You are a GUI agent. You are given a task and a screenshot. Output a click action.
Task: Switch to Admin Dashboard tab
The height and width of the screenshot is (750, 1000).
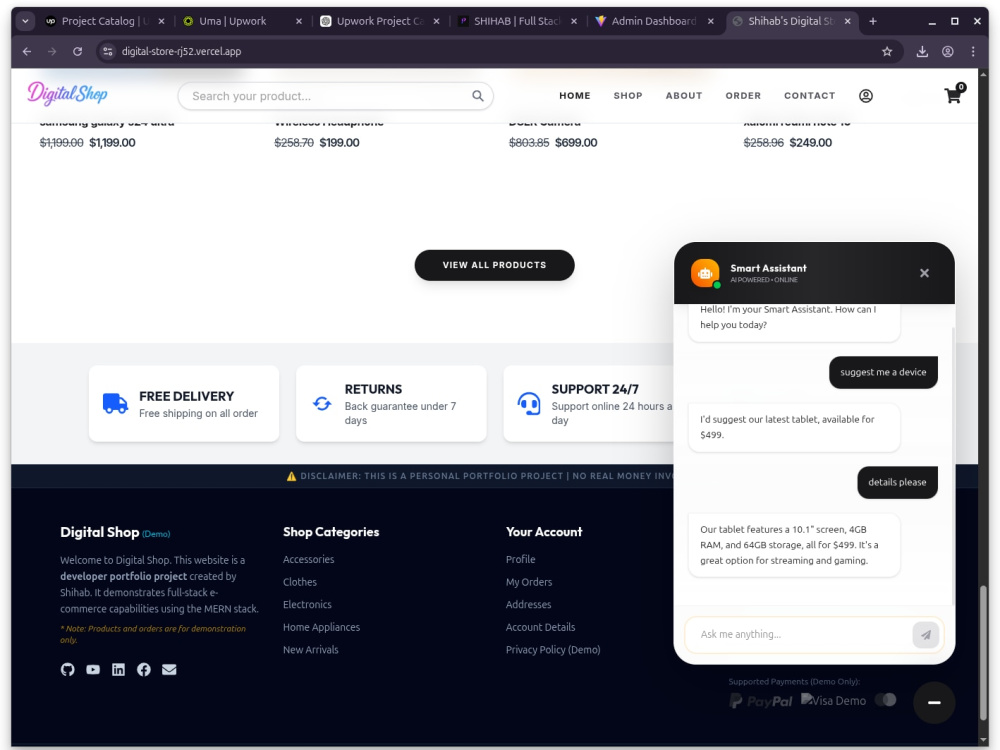coord(655,21)
